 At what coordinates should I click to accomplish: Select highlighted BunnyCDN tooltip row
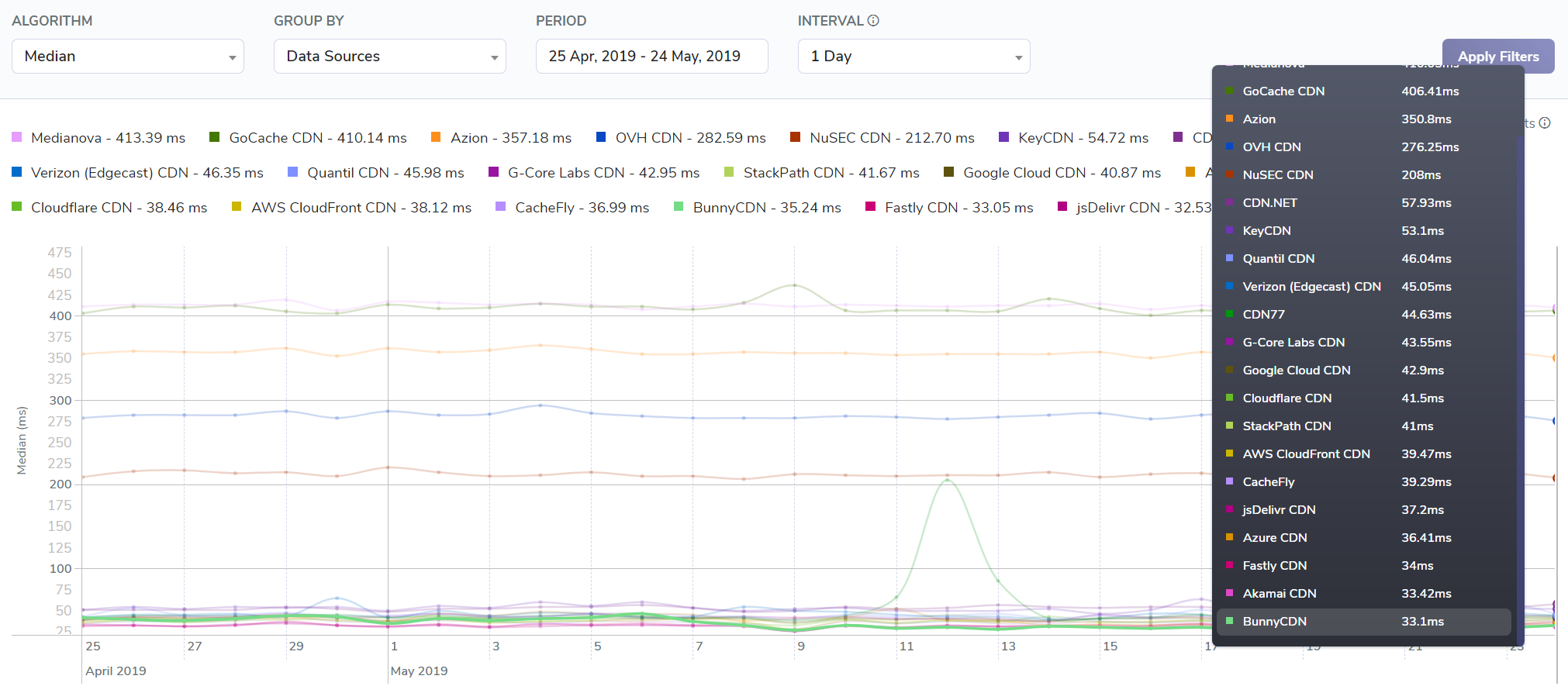coord(1364,622)
